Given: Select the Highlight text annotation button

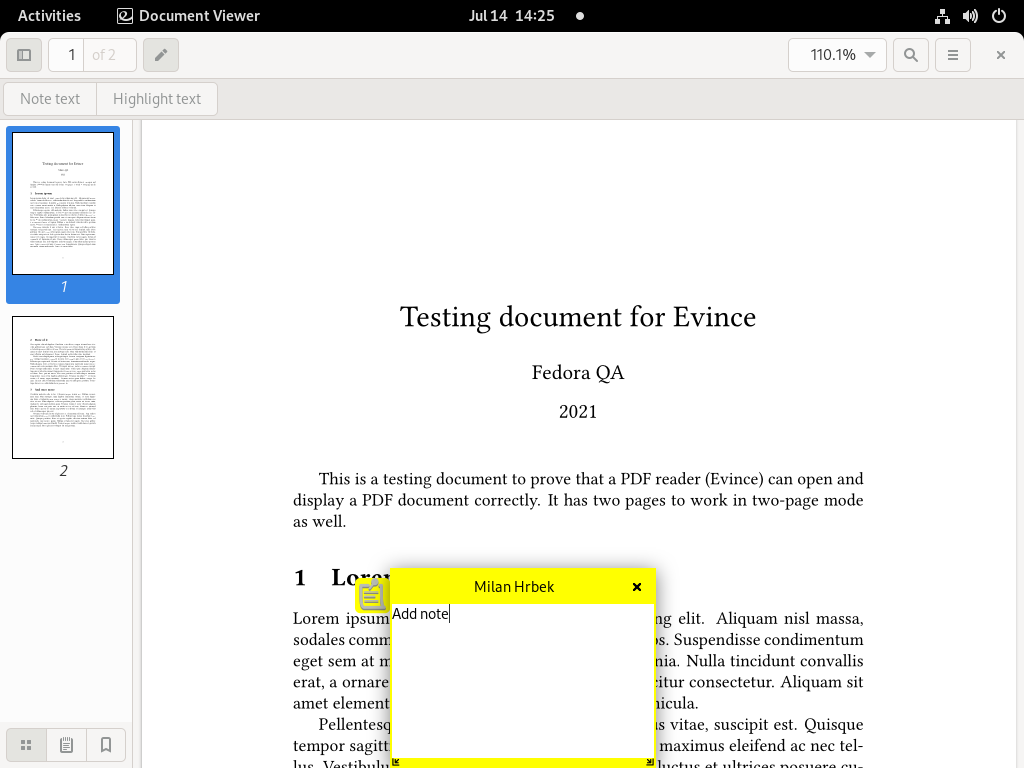Looking at the screenshot, I should 157,99.
